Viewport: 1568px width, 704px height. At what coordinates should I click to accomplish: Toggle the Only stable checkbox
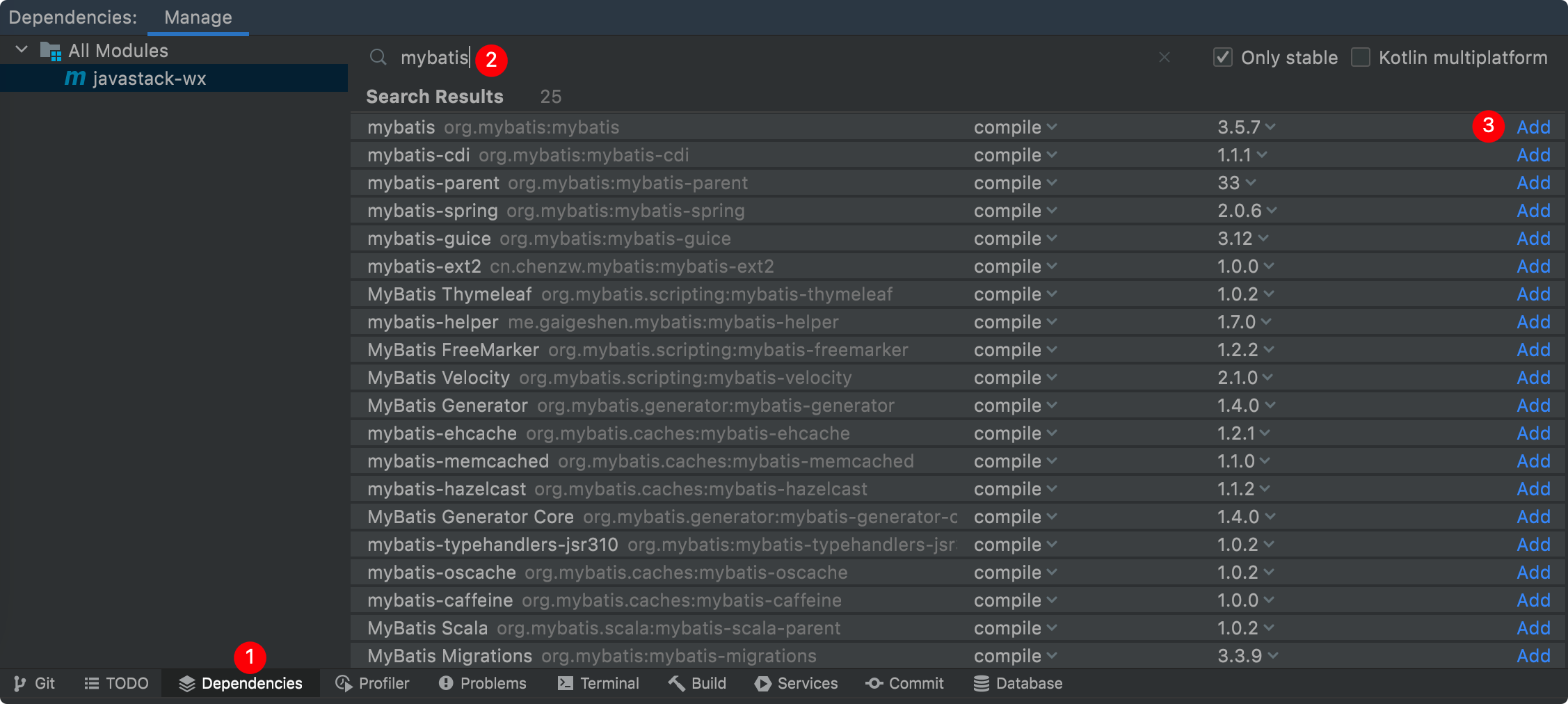(x=1223, y=57)
